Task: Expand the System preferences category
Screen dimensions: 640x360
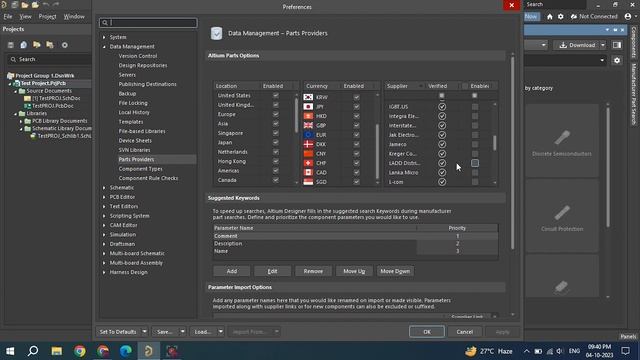Action: pos(104,37)
